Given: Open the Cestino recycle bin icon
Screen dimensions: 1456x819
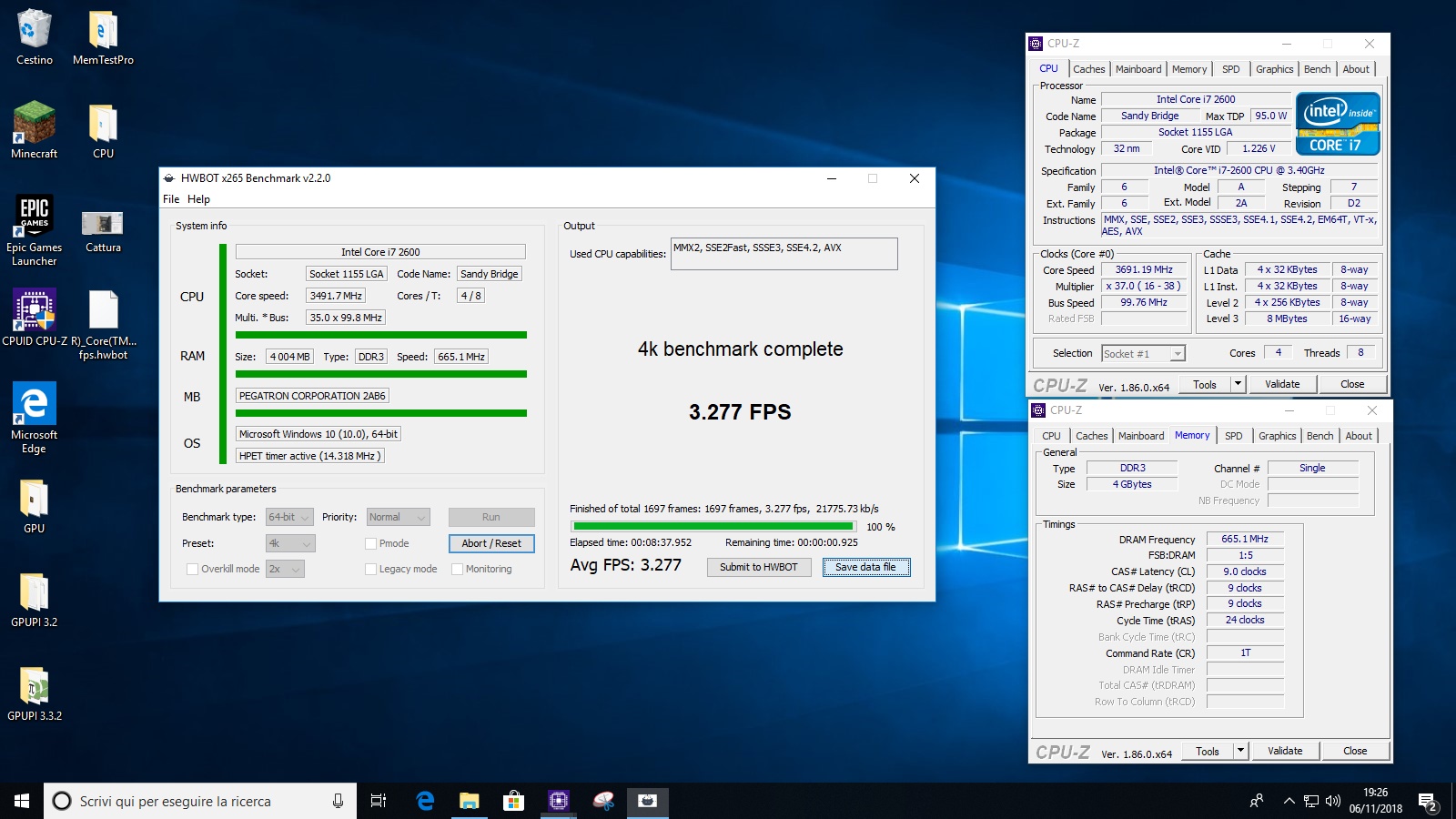Looking at the screenshot, I should 34,36.
